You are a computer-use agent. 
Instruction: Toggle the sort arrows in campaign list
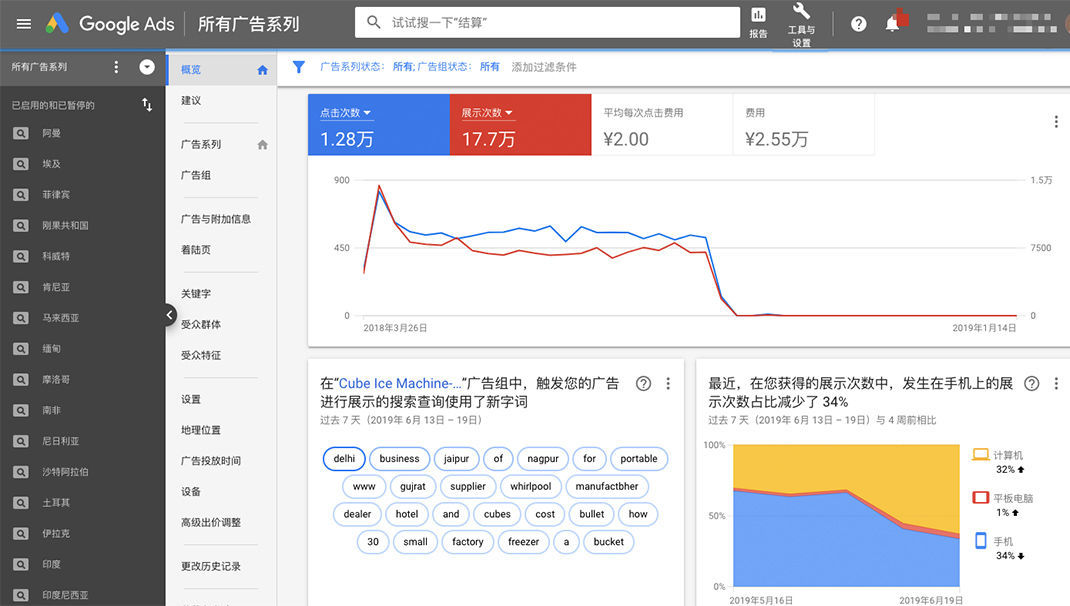pyautogui.click(x=147, y=104)
